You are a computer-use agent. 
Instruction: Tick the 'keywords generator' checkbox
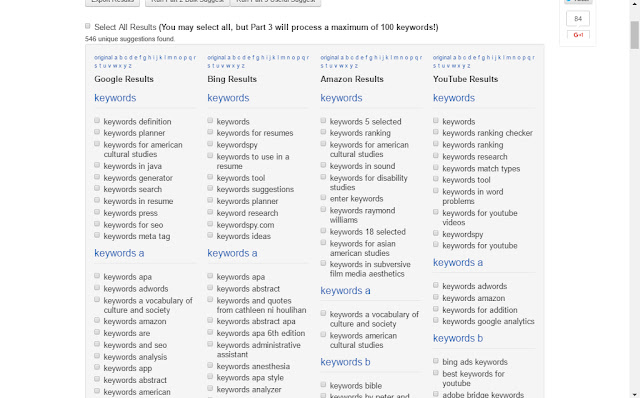(x=97, y=177)
